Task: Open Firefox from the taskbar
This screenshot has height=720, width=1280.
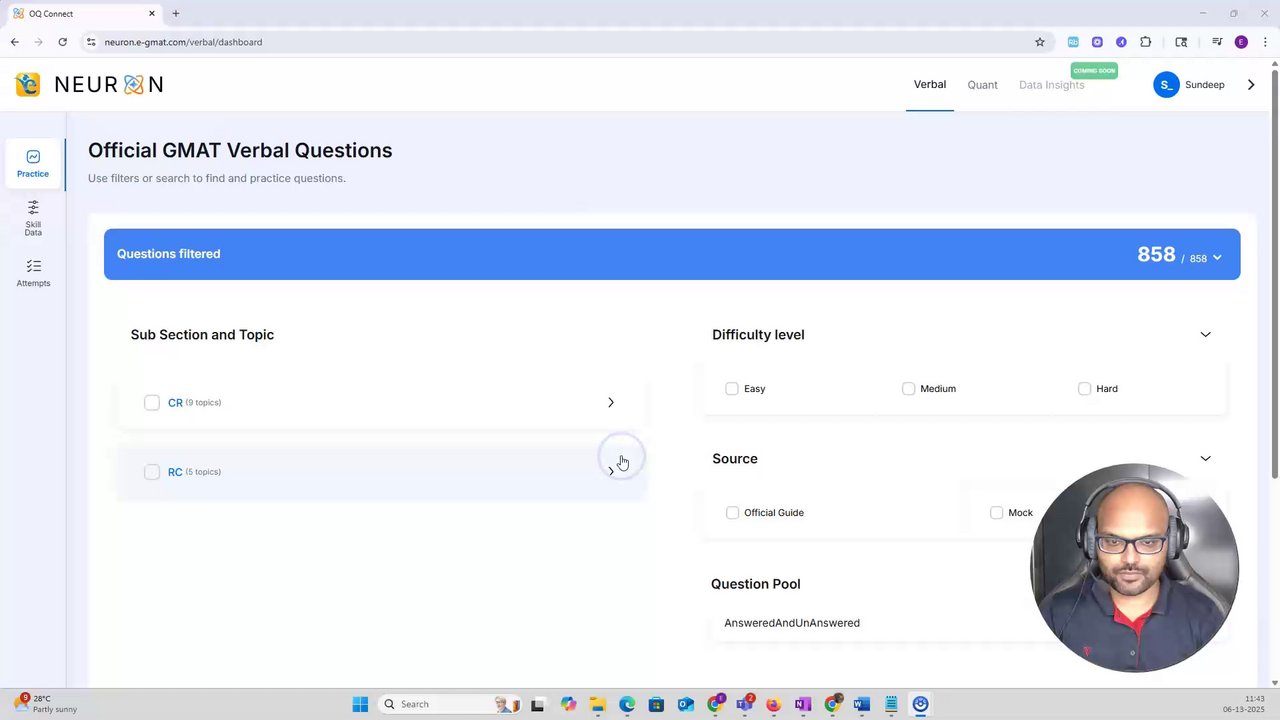Action: [x=773, y=704]
